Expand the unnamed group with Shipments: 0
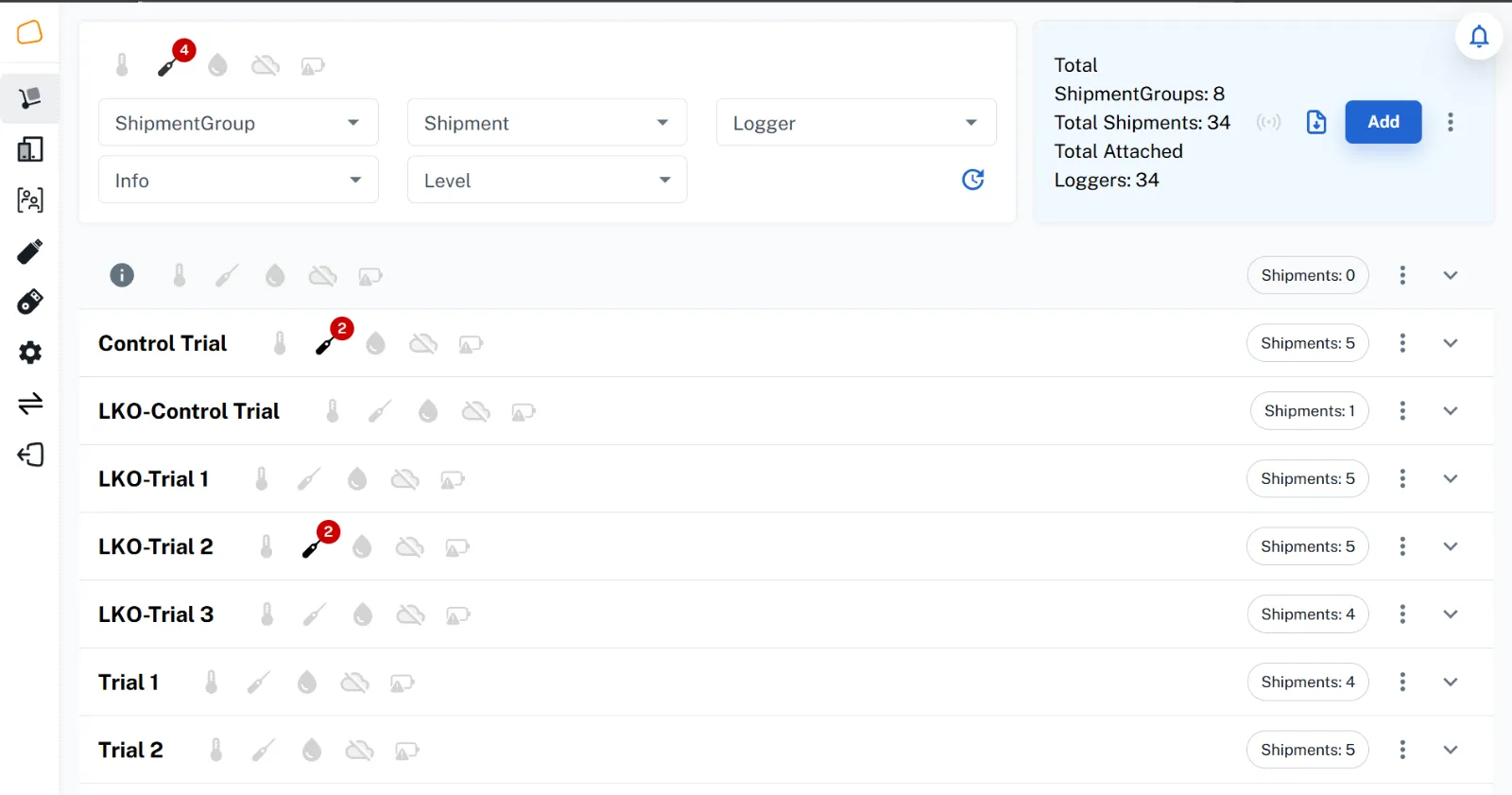This screenshot has height=795, width=1512. [x=1451, y=275]
